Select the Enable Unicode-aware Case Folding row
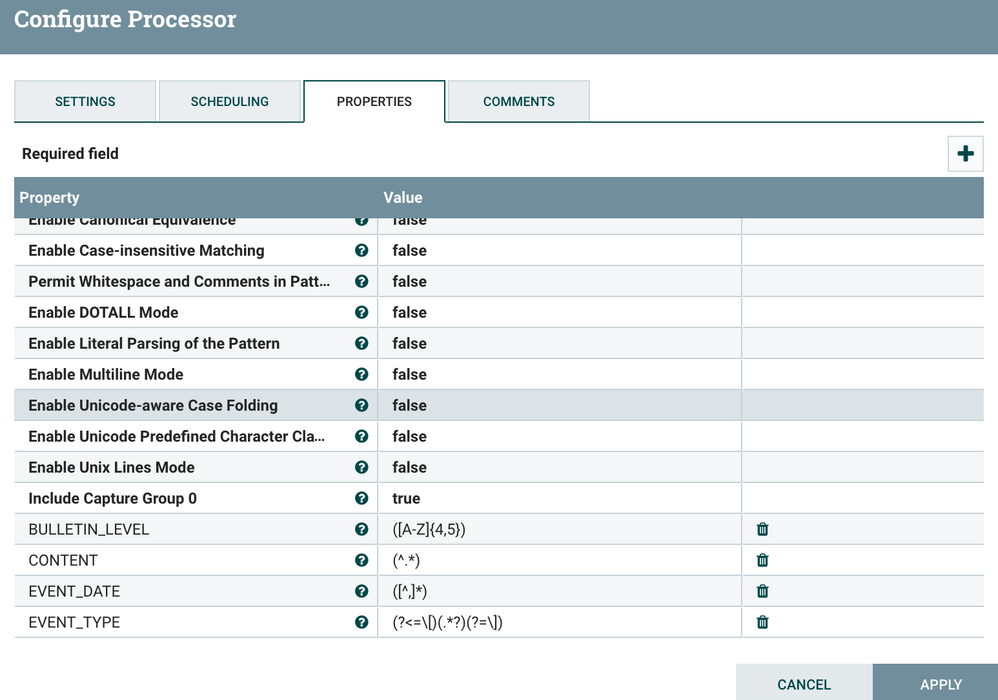The image size is (998, 700). pos(153,405)
